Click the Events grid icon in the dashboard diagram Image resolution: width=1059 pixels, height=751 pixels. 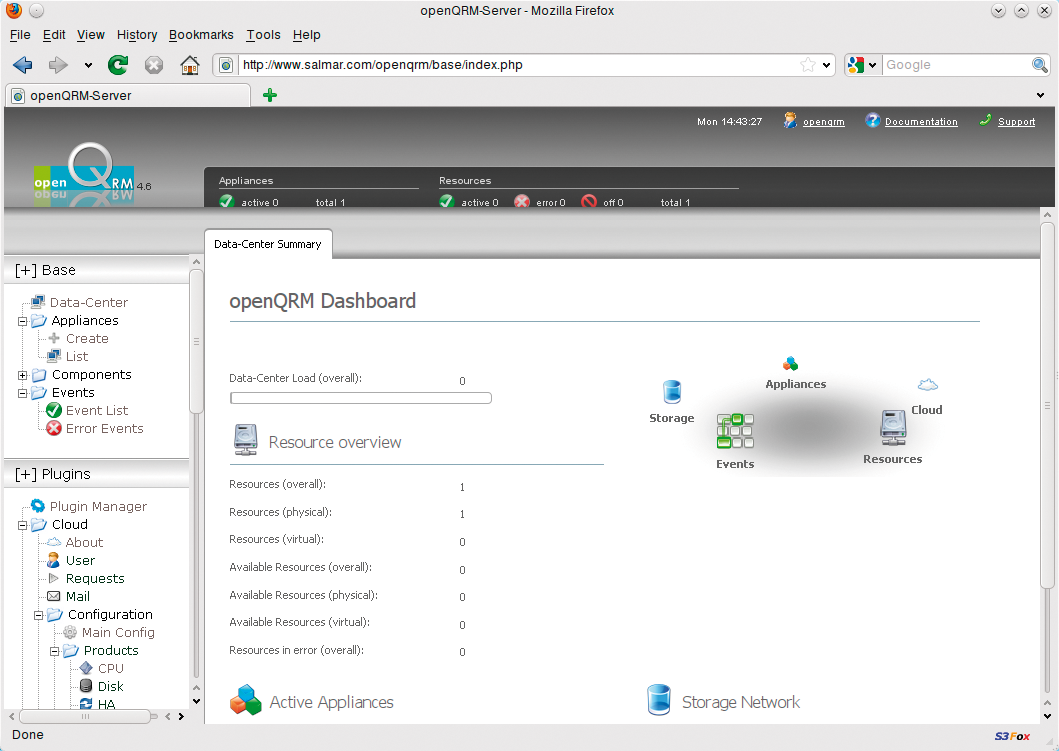tap(735, 431)
